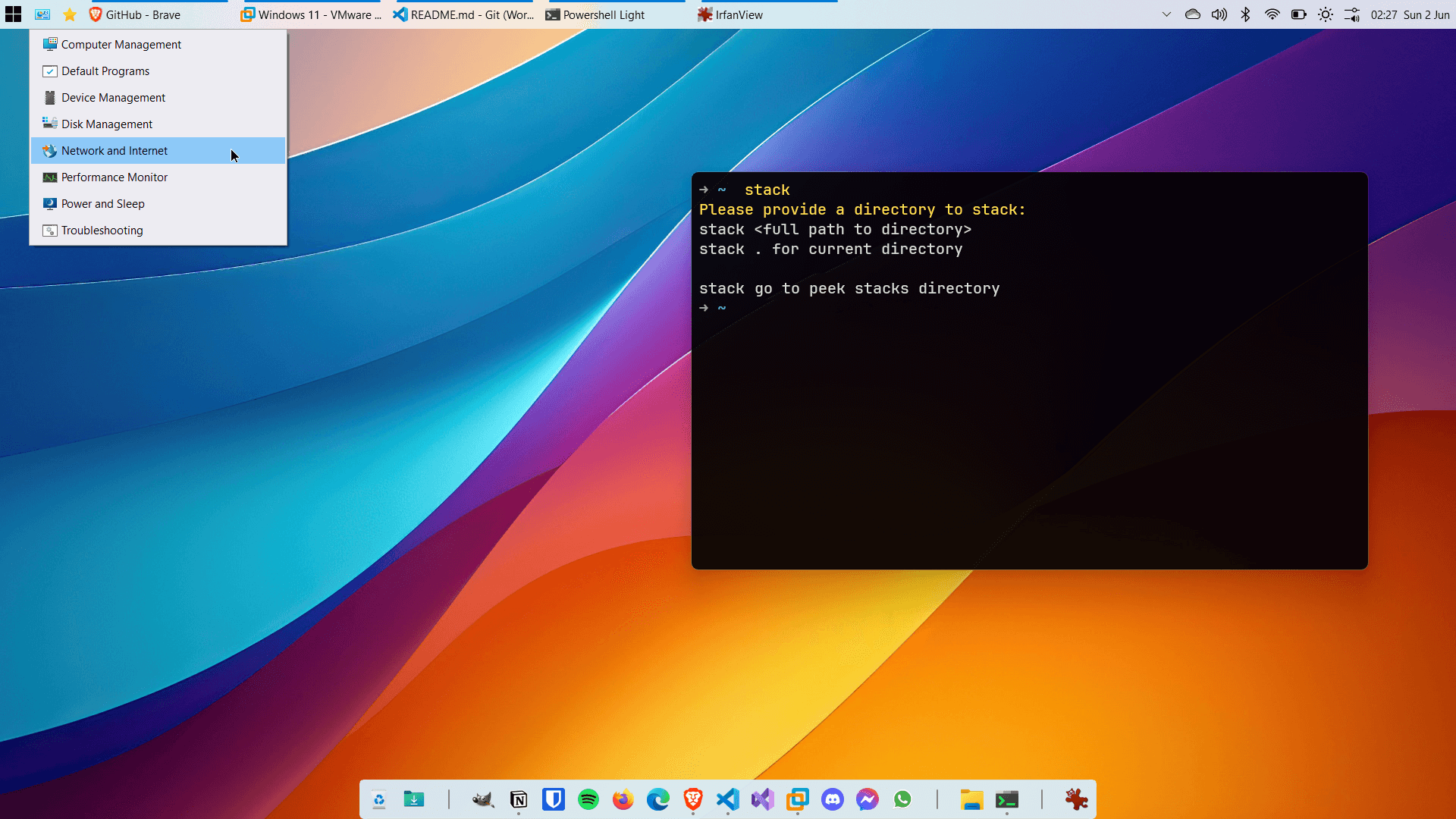Open Disk Management from menu

click(107, 124)
